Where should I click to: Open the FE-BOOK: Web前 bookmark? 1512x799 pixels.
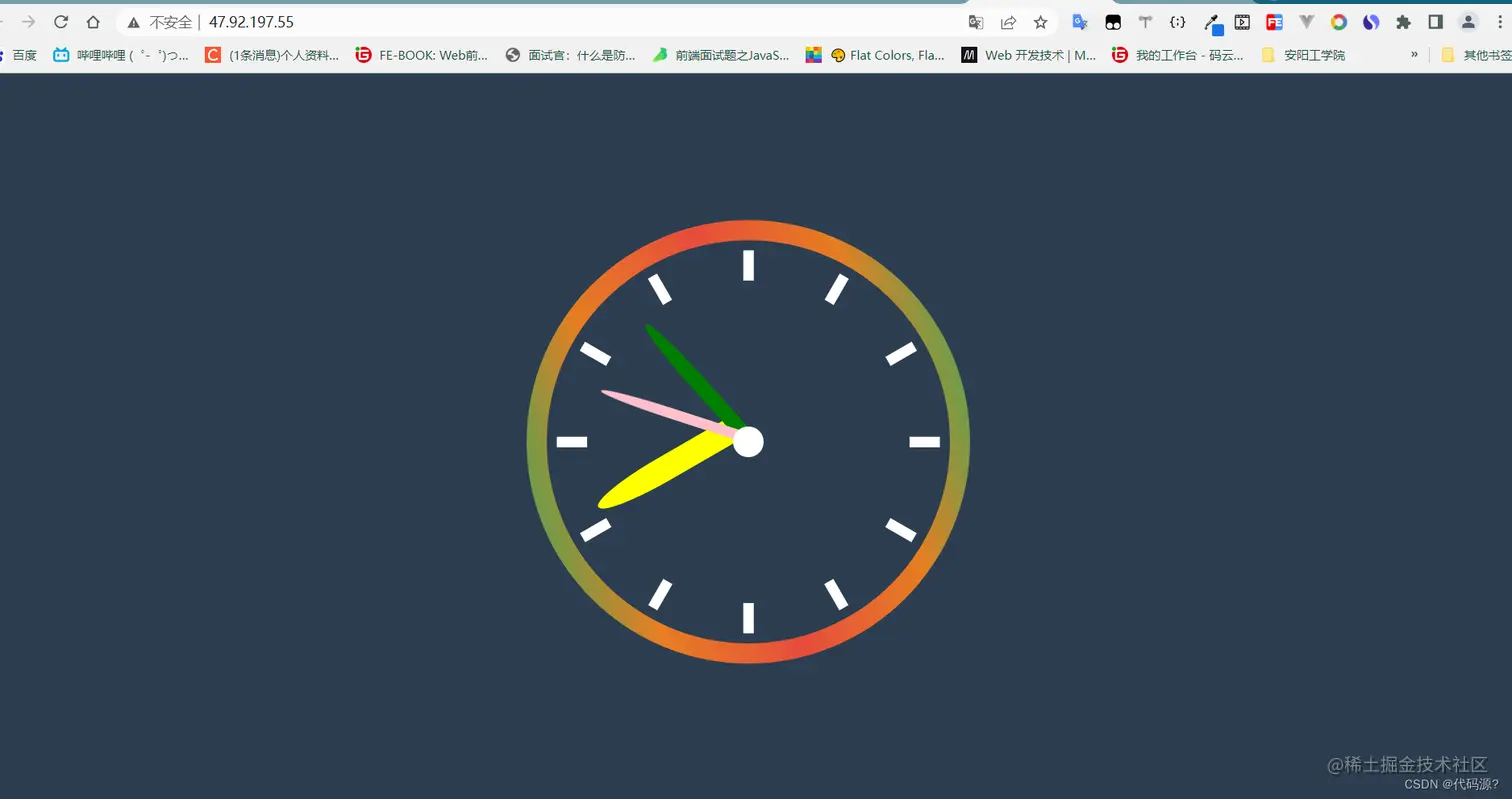(x=422, y=55)
